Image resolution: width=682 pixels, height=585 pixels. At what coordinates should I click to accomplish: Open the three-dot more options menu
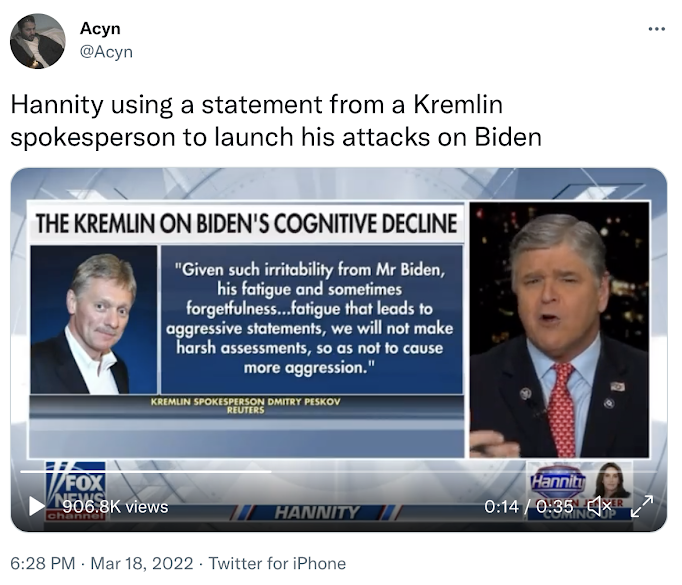[x=656, y=29]
